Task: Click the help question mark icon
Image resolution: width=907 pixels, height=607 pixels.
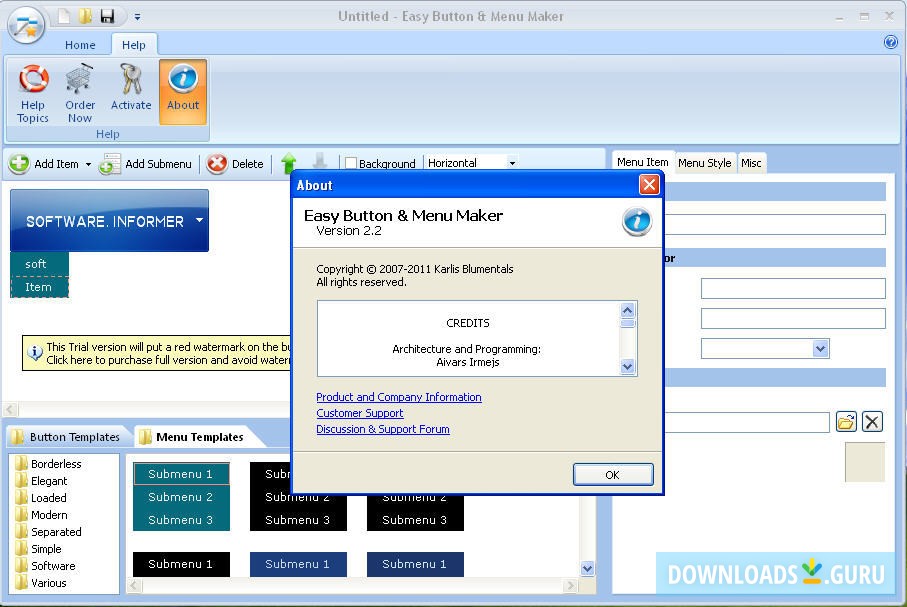Action: (x=891, y=42)
